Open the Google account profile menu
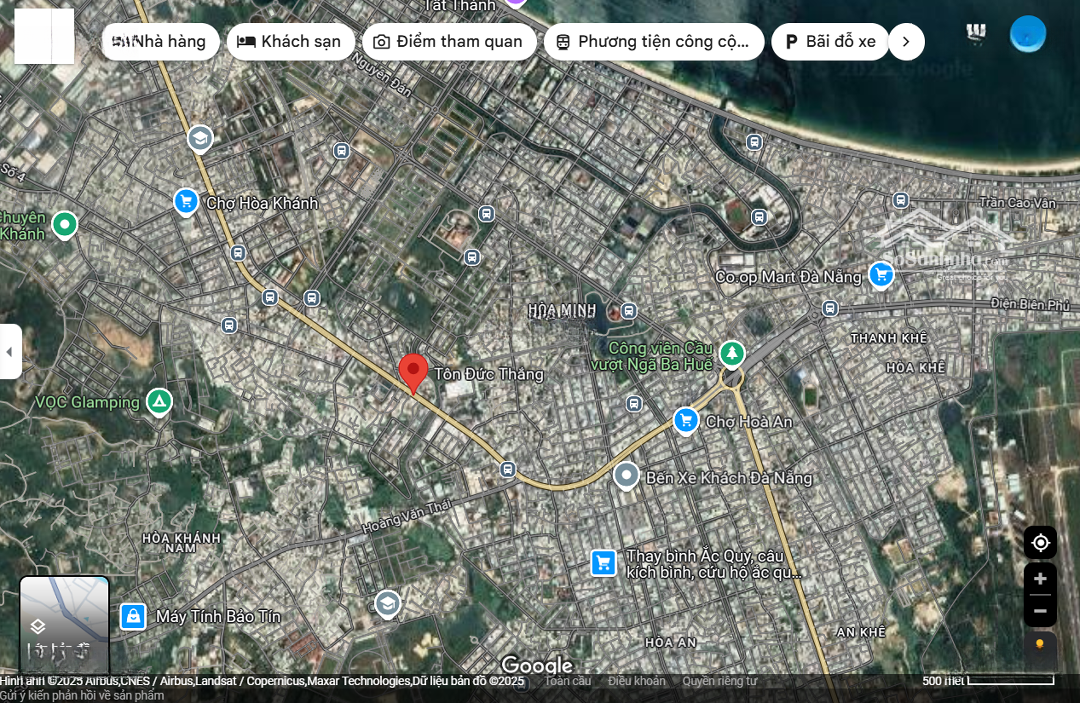This screenshot has width=1080, height=703. tap(1028, 34)
